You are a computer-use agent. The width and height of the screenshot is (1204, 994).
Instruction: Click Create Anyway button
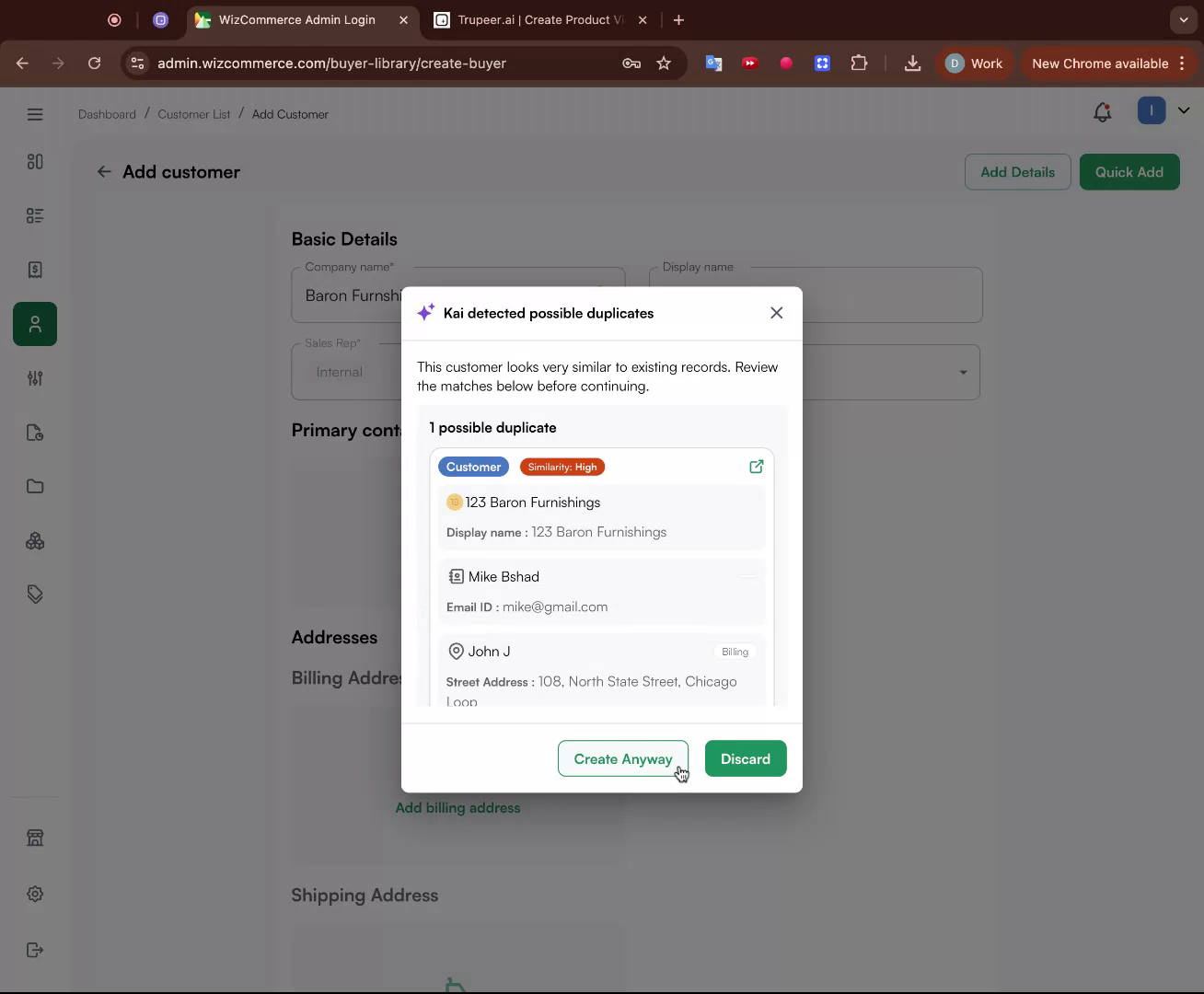[623, 758]
